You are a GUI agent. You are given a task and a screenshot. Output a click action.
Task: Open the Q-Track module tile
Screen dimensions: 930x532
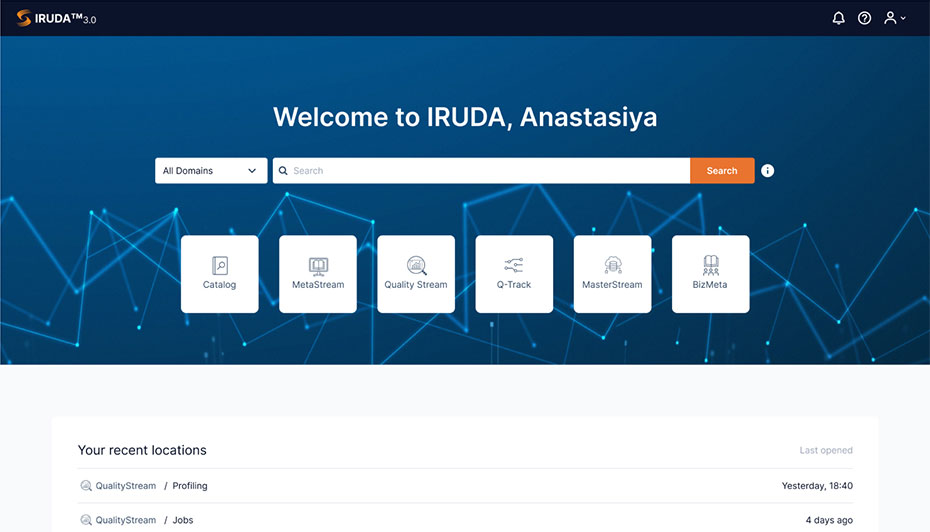pos(514,274)
